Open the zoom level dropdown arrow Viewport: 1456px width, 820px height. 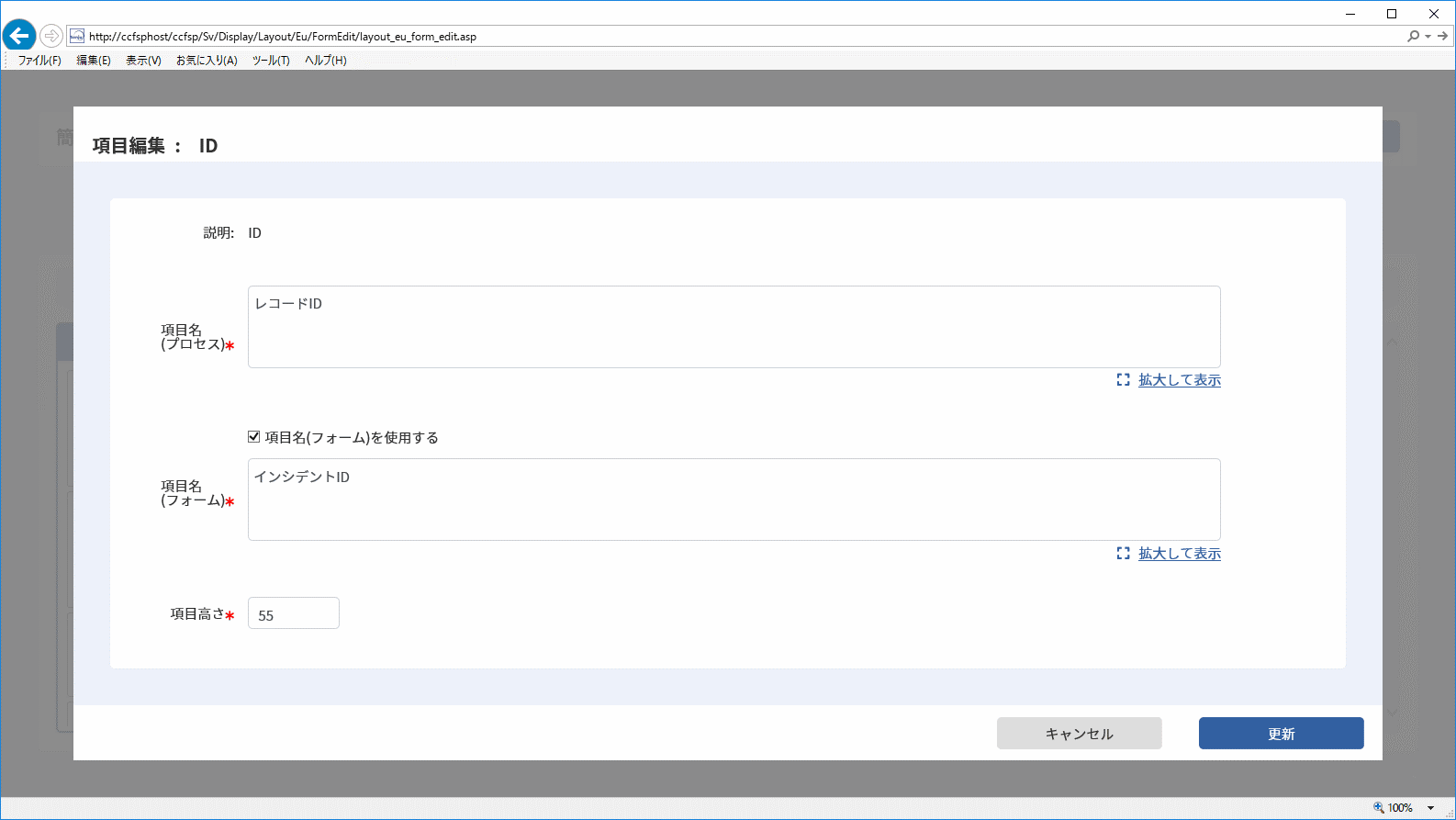pyautogui.click(x=1430, y=808)
